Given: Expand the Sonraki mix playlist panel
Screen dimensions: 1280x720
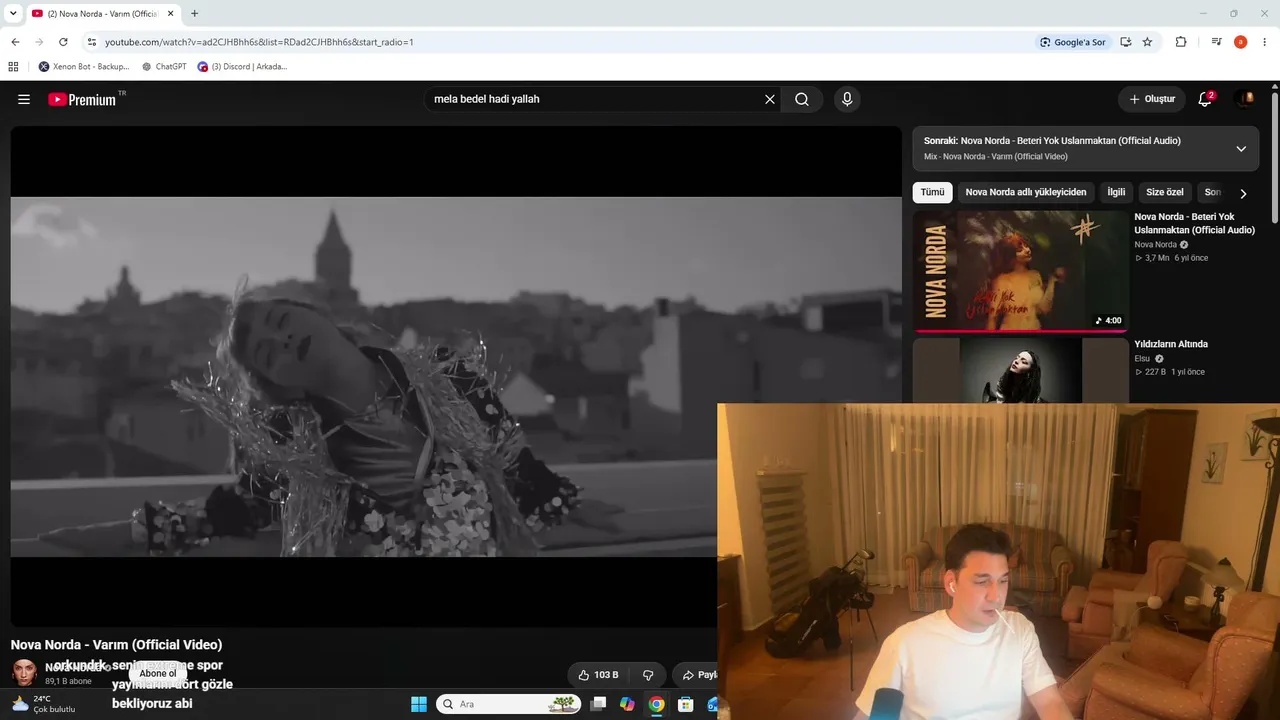Looking at the screenshot, I should [1241, 149].
